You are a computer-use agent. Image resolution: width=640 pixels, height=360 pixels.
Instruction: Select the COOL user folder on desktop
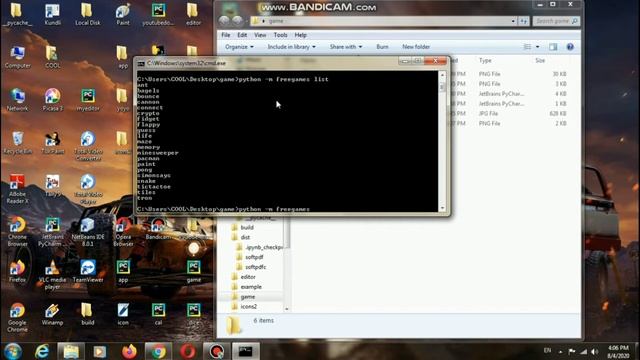[x=53, y=57]
